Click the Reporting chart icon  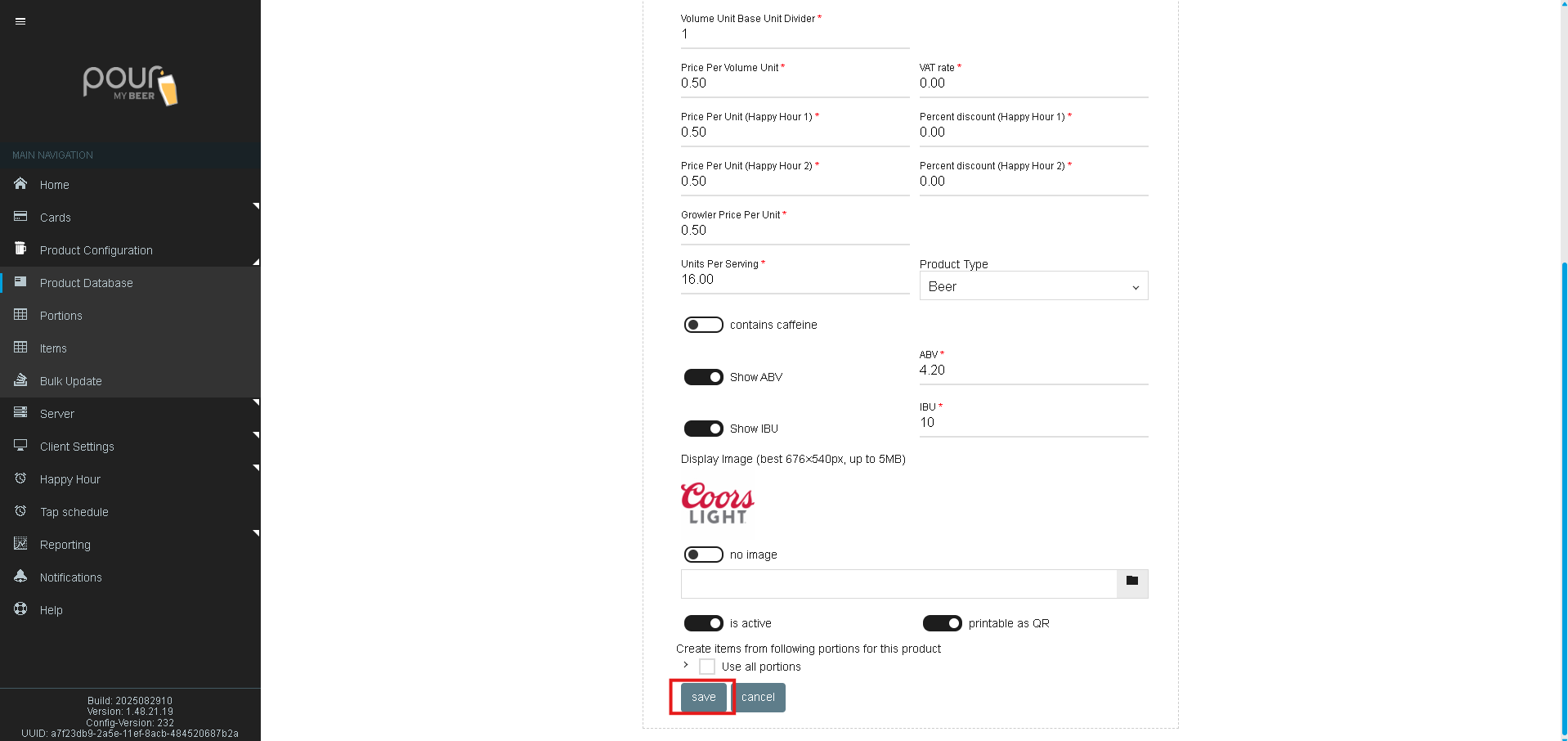20,544
